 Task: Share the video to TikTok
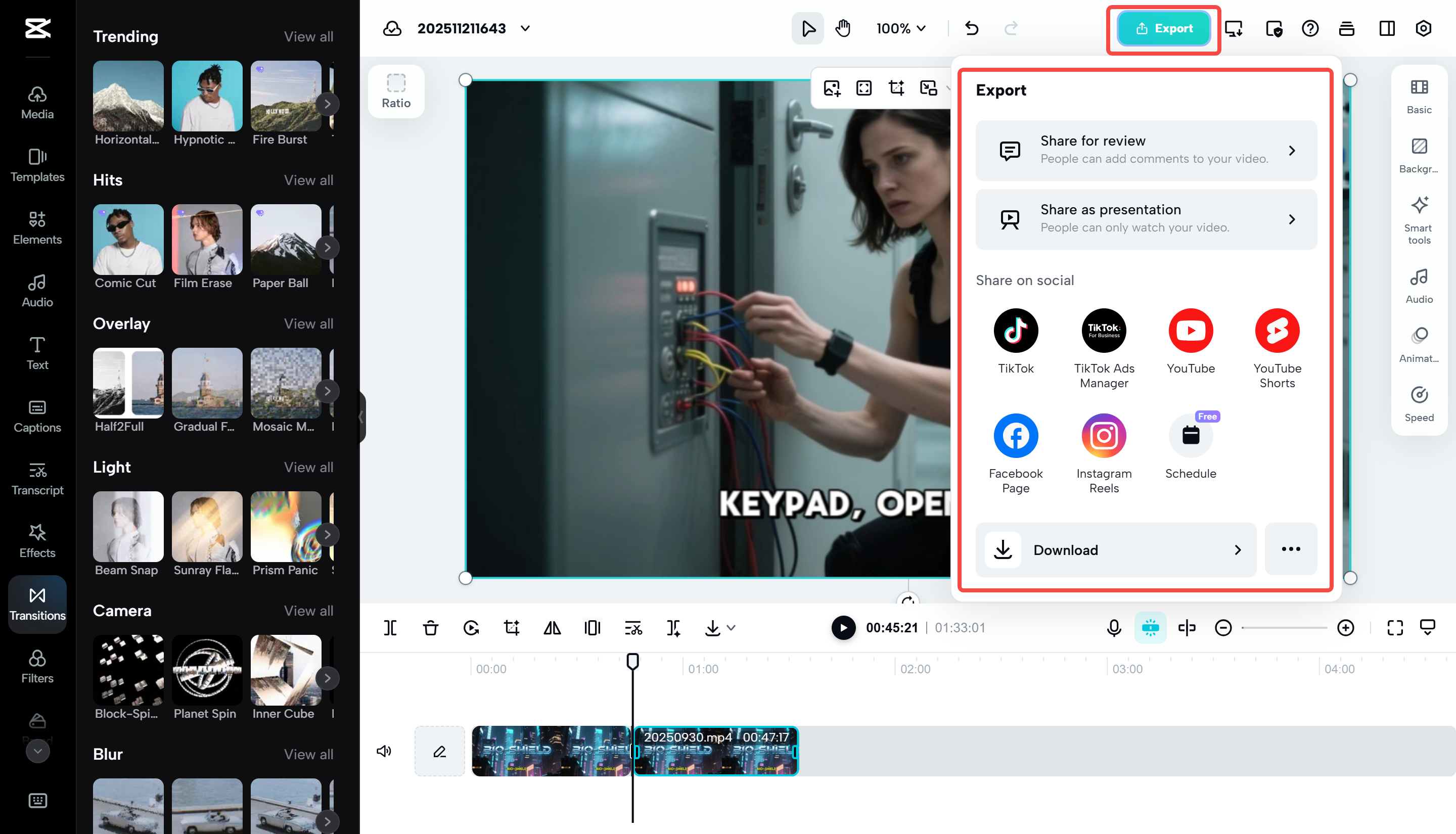pos(1016,331)
